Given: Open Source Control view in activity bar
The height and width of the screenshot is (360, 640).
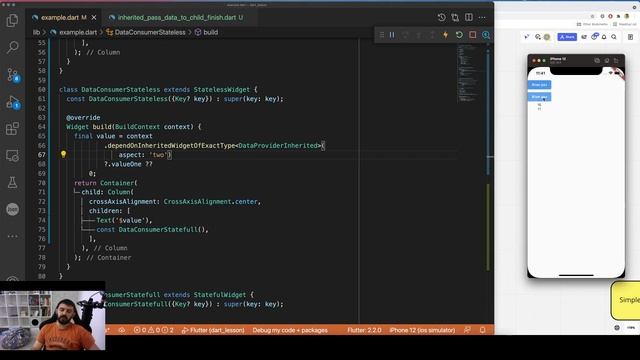Looking at the screenshot, I should click(12, 75).
